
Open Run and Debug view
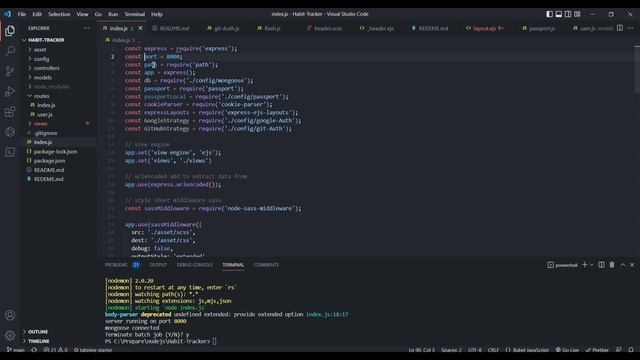(x=10, y=91)
